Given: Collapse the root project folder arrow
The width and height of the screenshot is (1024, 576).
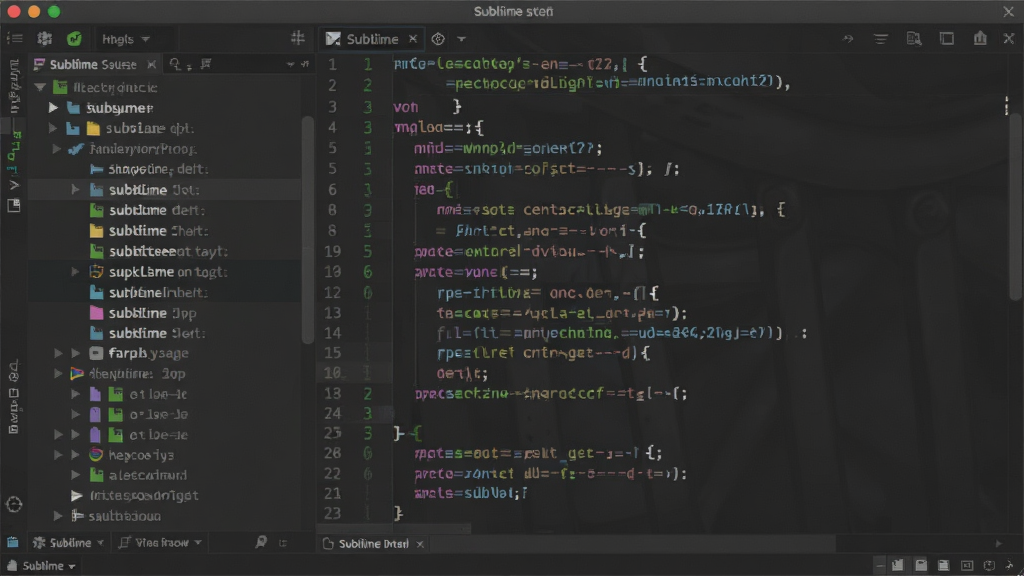Looking at the screenshot, I should (40, 87).
